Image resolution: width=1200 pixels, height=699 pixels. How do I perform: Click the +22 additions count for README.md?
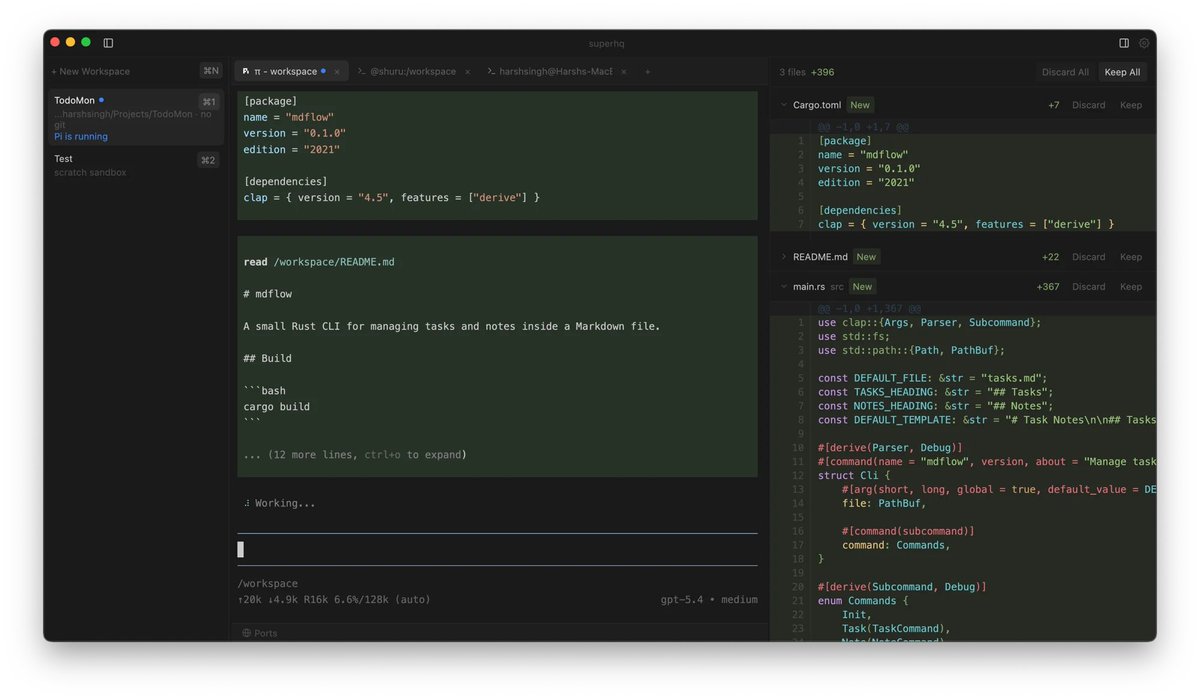[1050, 257]
